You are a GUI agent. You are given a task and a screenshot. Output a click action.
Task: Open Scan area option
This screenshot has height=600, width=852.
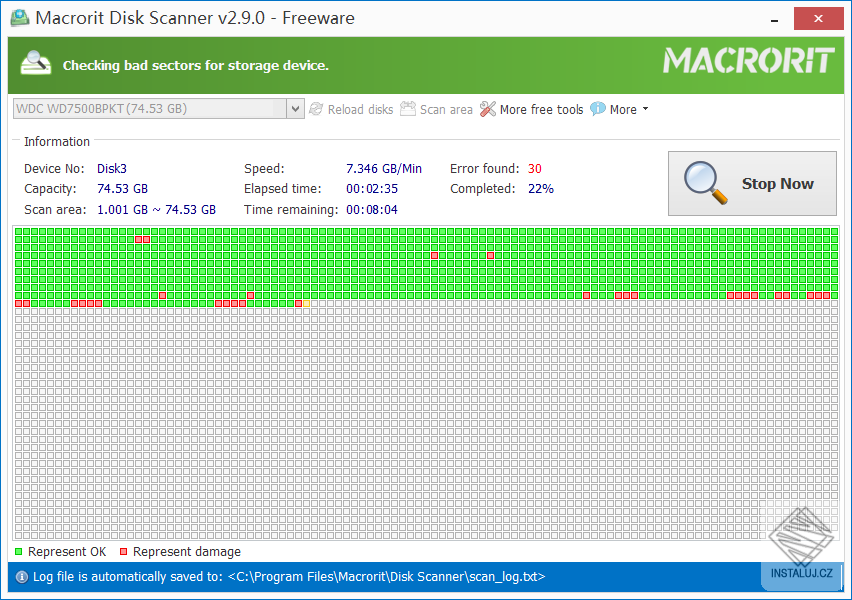446,110
